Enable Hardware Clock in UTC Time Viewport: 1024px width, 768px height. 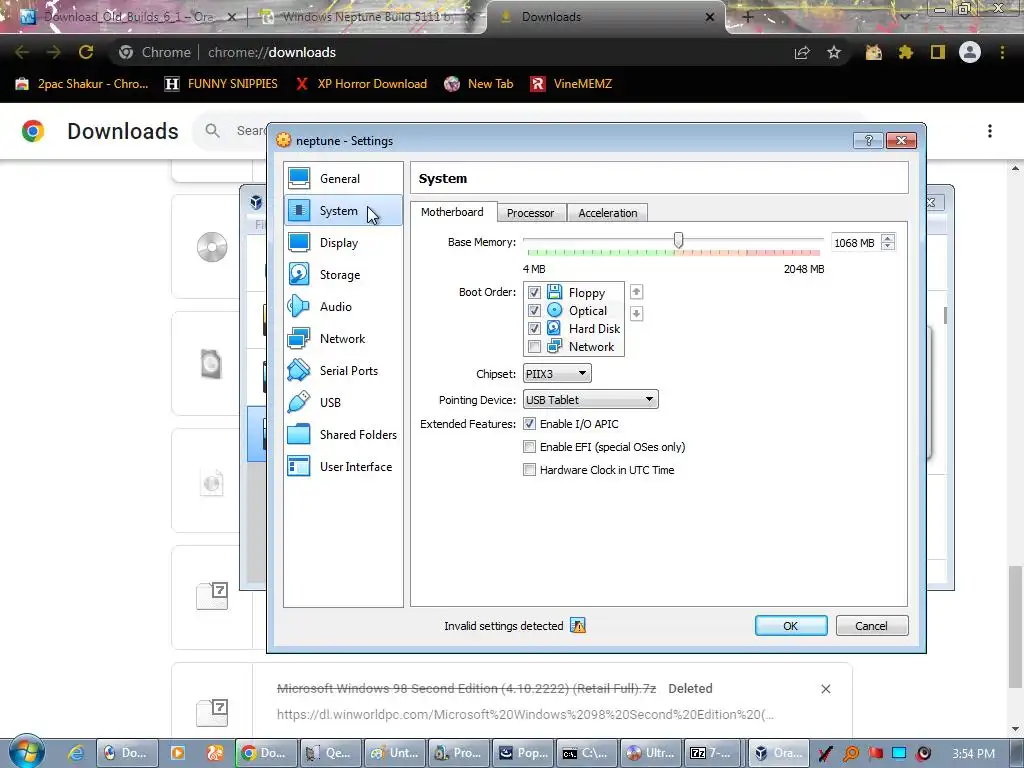pos(530,470)
